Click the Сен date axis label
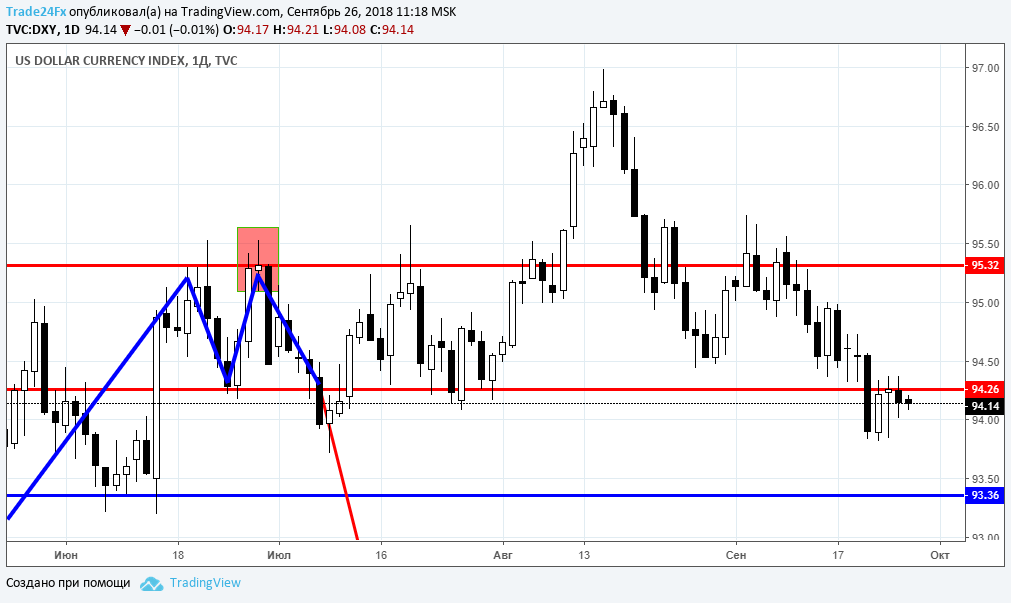Image resolution: width=1011 pixels, height=603 pixels. 736,555
